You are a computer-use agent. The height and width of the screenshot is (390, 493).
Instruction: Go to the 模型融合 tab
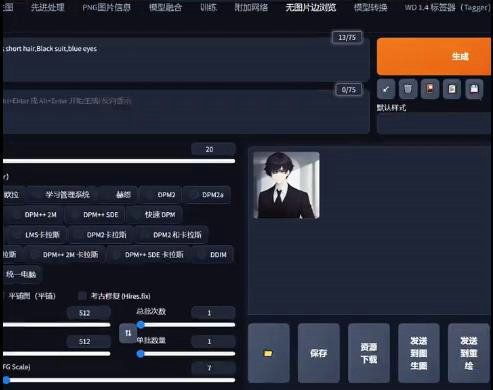(165, 7)
